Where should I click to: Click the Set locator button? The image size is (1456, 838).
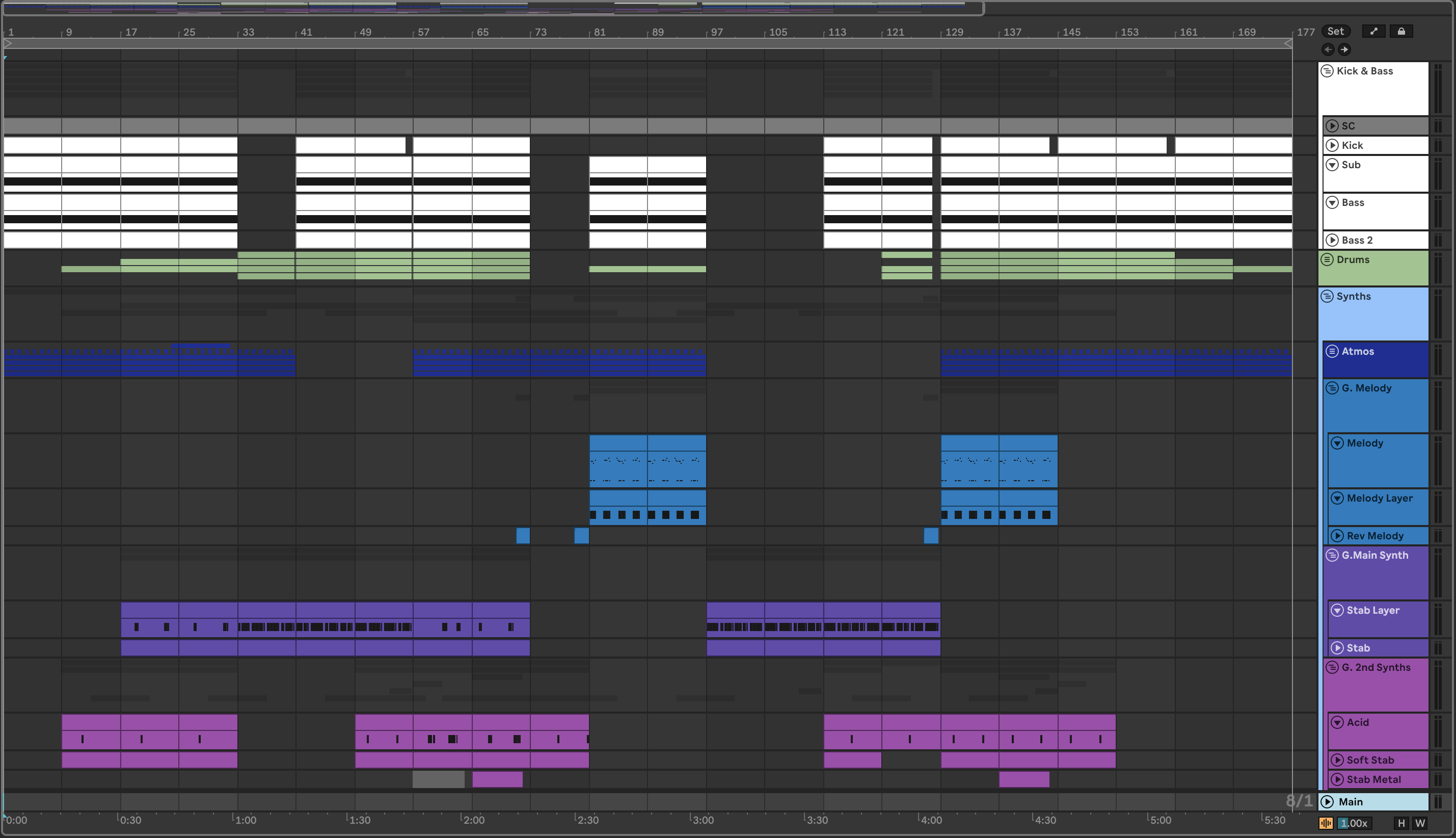[1335, 31]
